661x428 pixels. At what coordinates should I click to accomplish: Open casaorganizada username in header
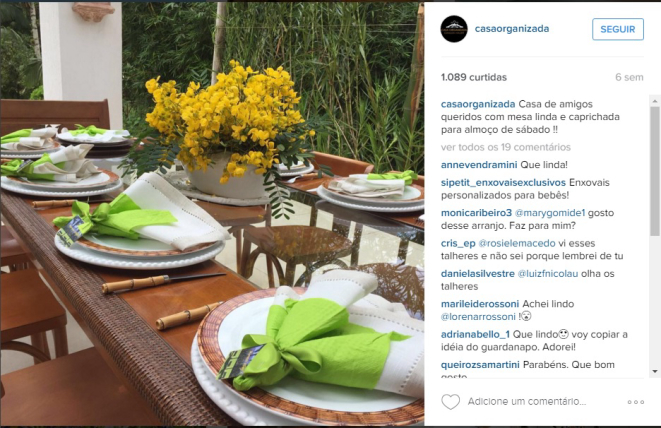pos(512,29)
